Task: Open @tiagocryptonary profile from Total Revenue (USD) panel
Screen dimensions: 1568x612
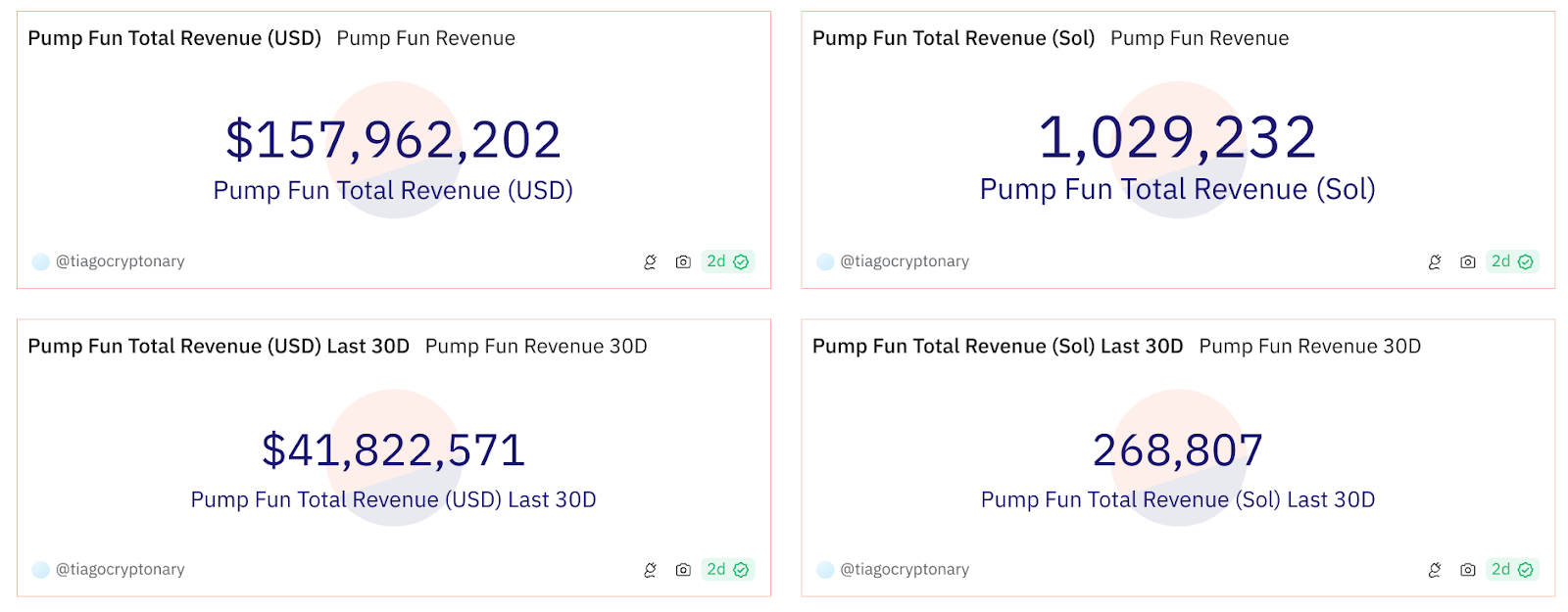Action: [120, 261]
